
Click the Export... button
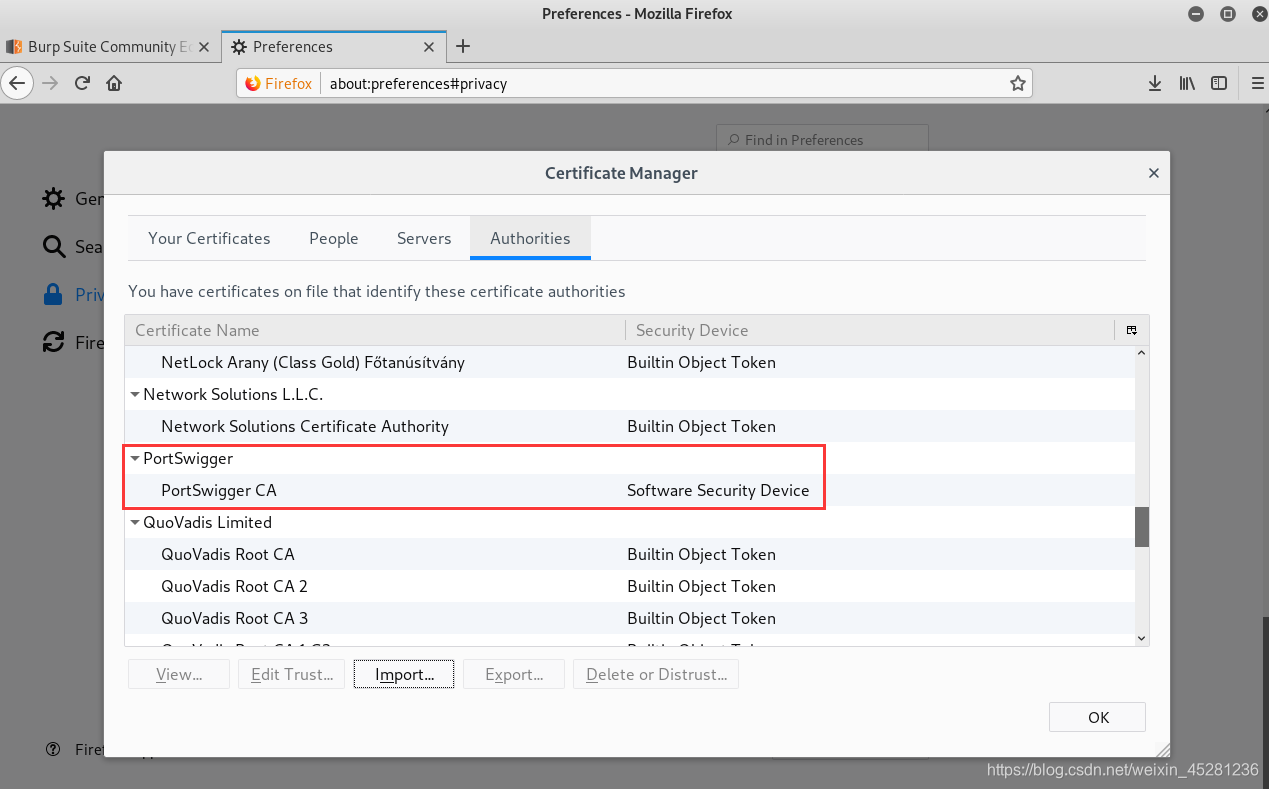514,674
